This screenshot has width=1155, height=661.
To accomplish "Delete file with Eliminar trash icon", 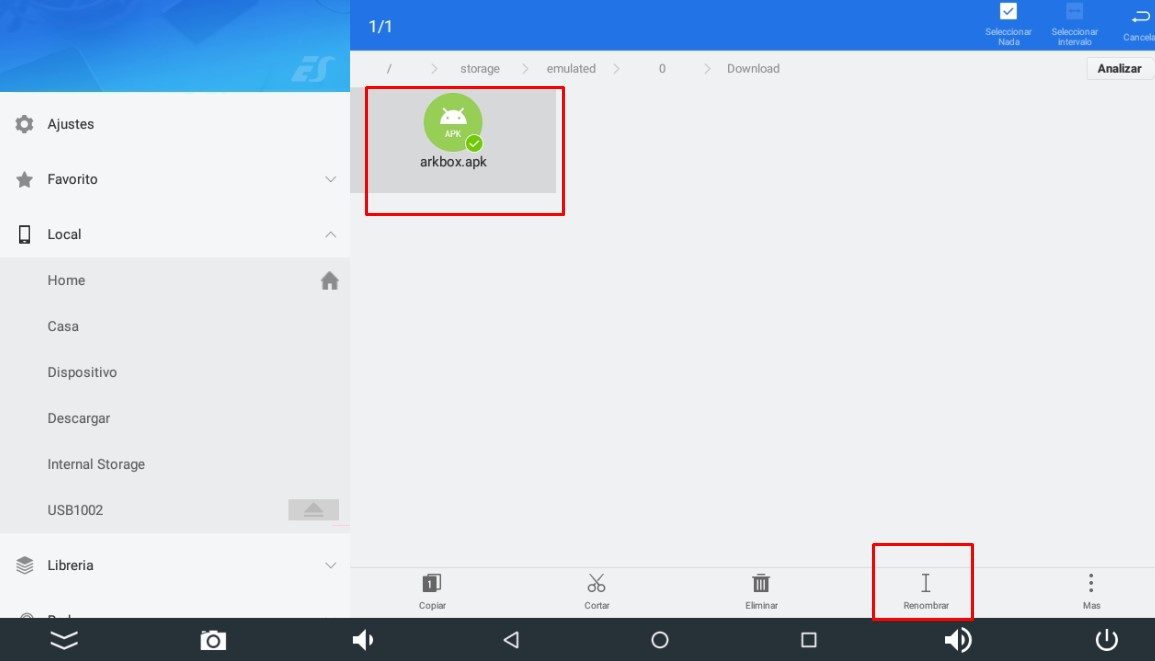I will [761, 584].
